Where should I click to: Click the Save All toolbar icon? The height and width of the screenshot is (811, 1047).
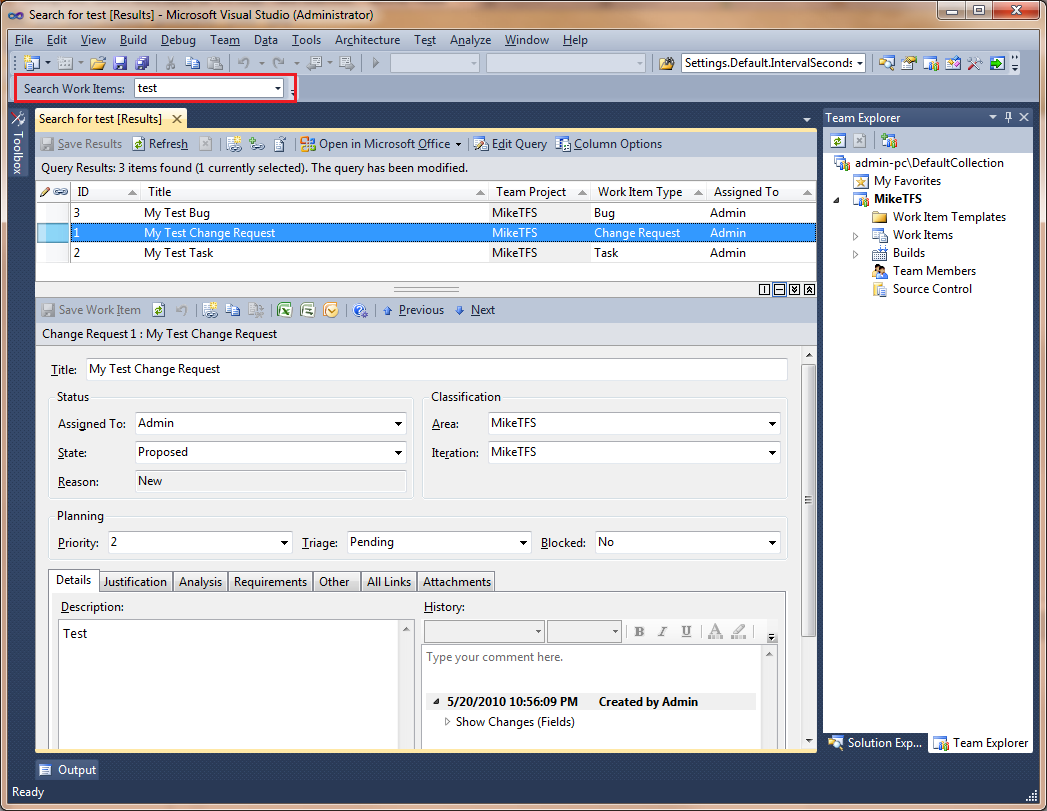tap(142, 63)
